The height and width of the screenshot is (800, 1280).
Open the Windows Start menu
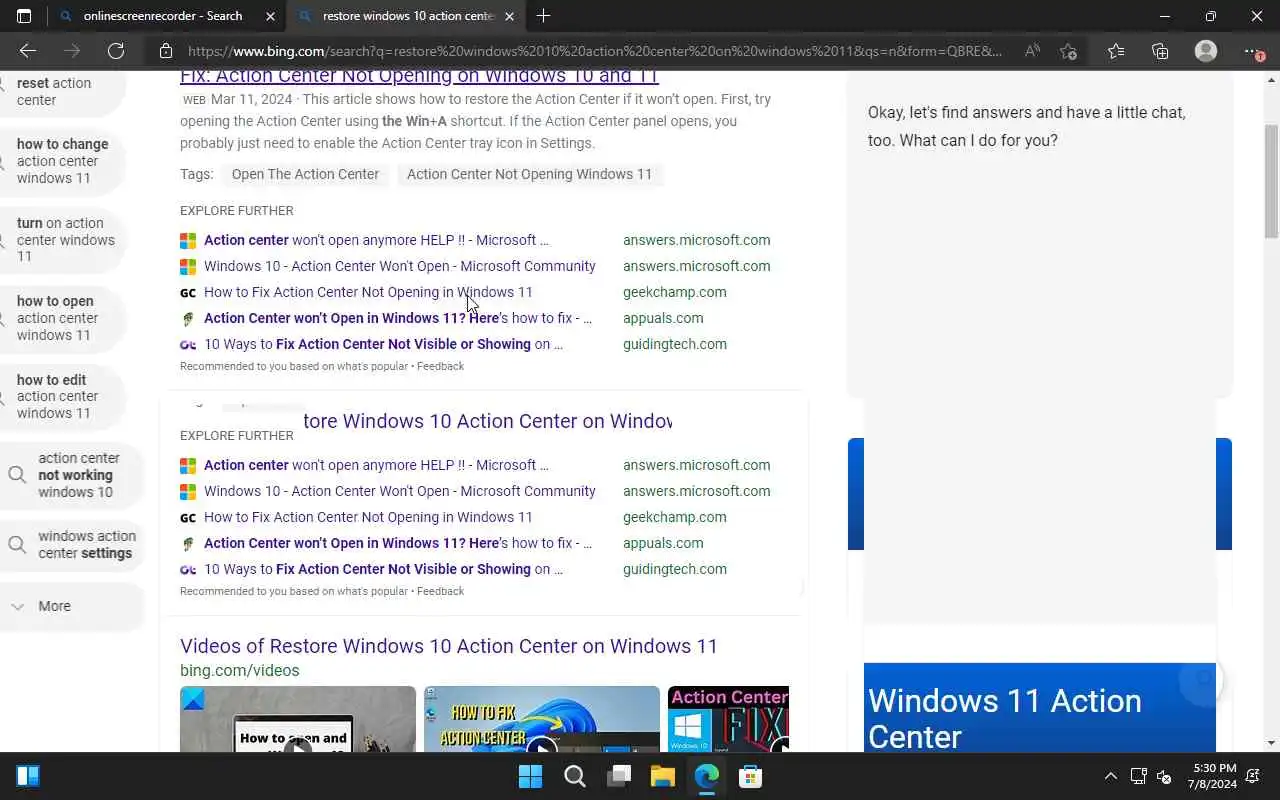click(530, 776)
